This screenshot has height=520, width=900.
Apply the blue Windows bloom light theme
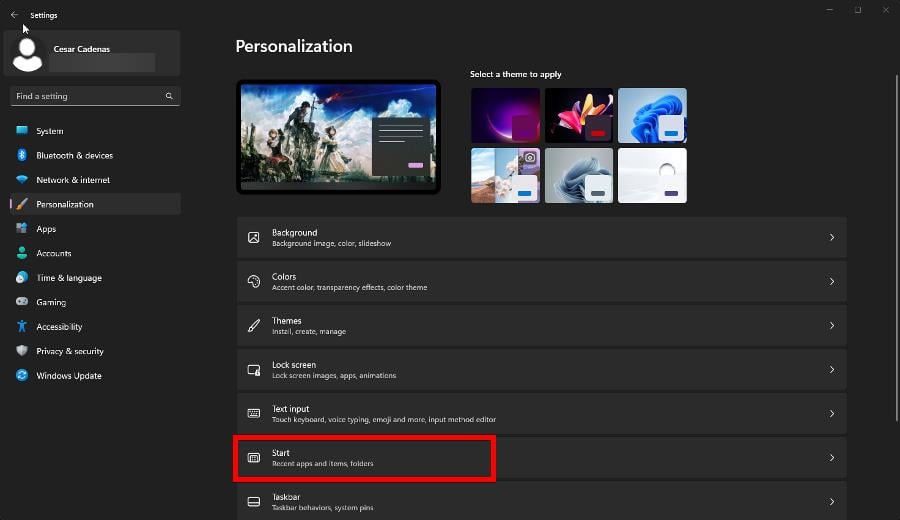click(652, 115)
